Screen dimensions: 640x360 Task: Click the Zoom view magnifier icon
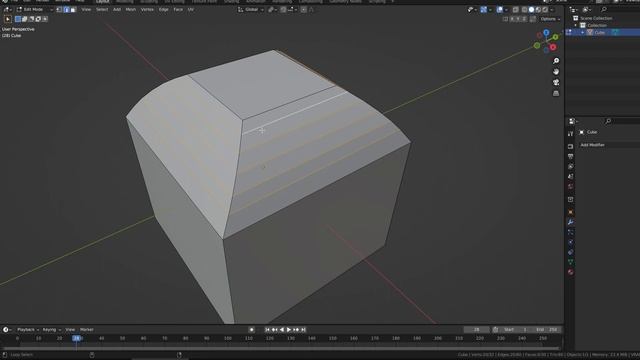(556, 61)
